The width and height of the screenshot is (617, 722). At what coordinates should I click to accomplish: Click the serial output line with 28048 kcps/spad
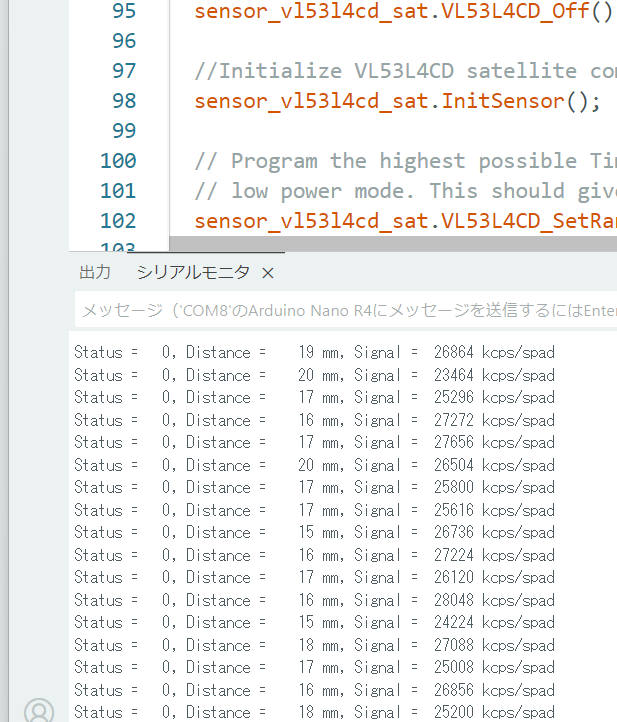click(x=314, y=600)
